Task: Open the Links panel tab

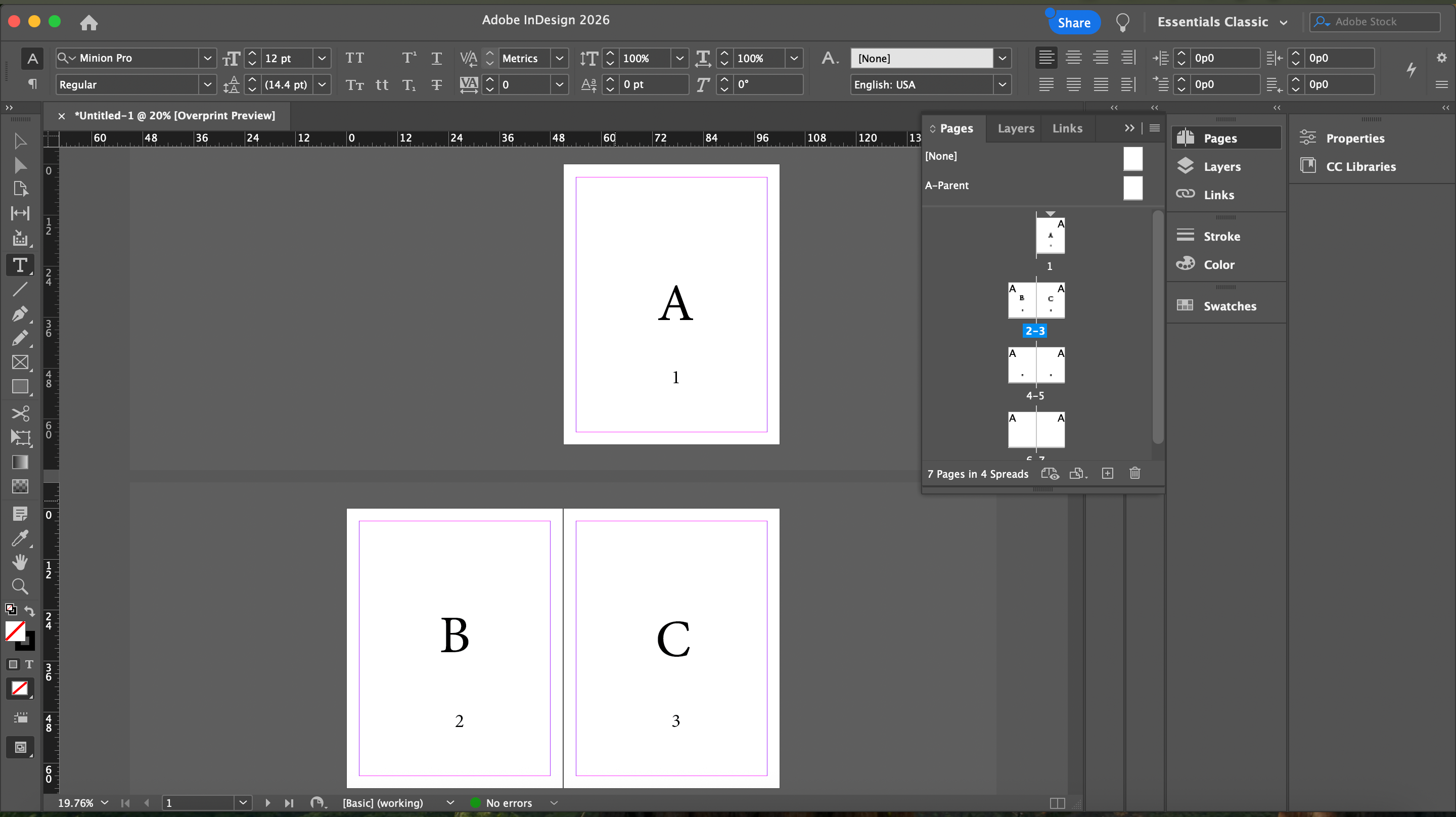Action: (x=1067, y=128)
